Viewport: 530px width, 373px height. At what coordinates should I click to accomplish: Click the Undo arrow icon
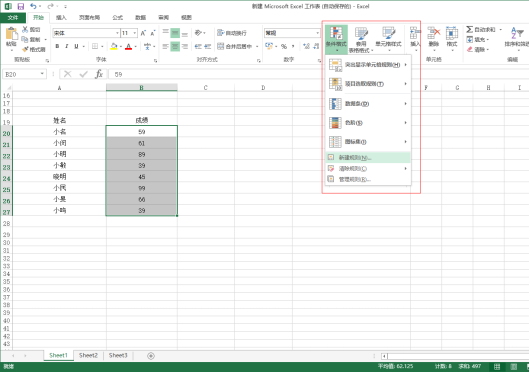click(x=33, y=6)
